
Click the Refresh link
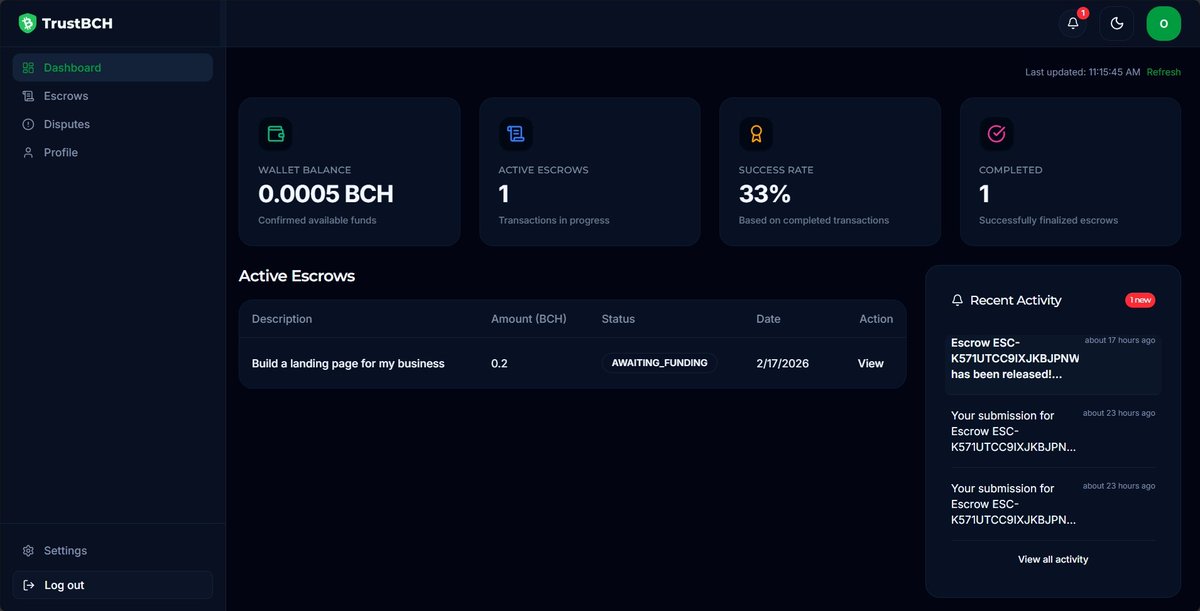coord(1163,72)
